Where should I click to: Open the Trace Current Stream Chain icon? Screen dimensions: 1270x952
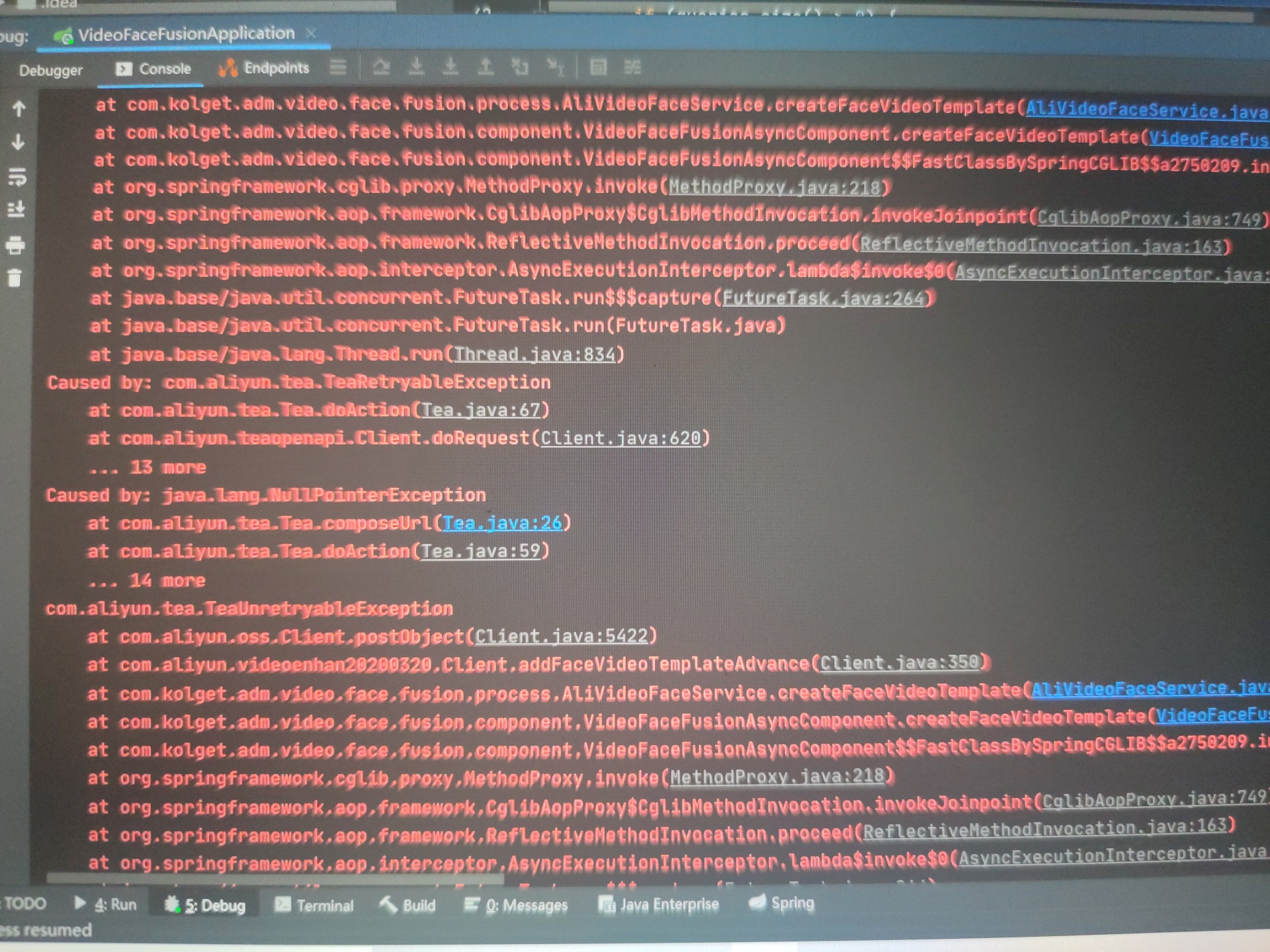pos(632,67)
